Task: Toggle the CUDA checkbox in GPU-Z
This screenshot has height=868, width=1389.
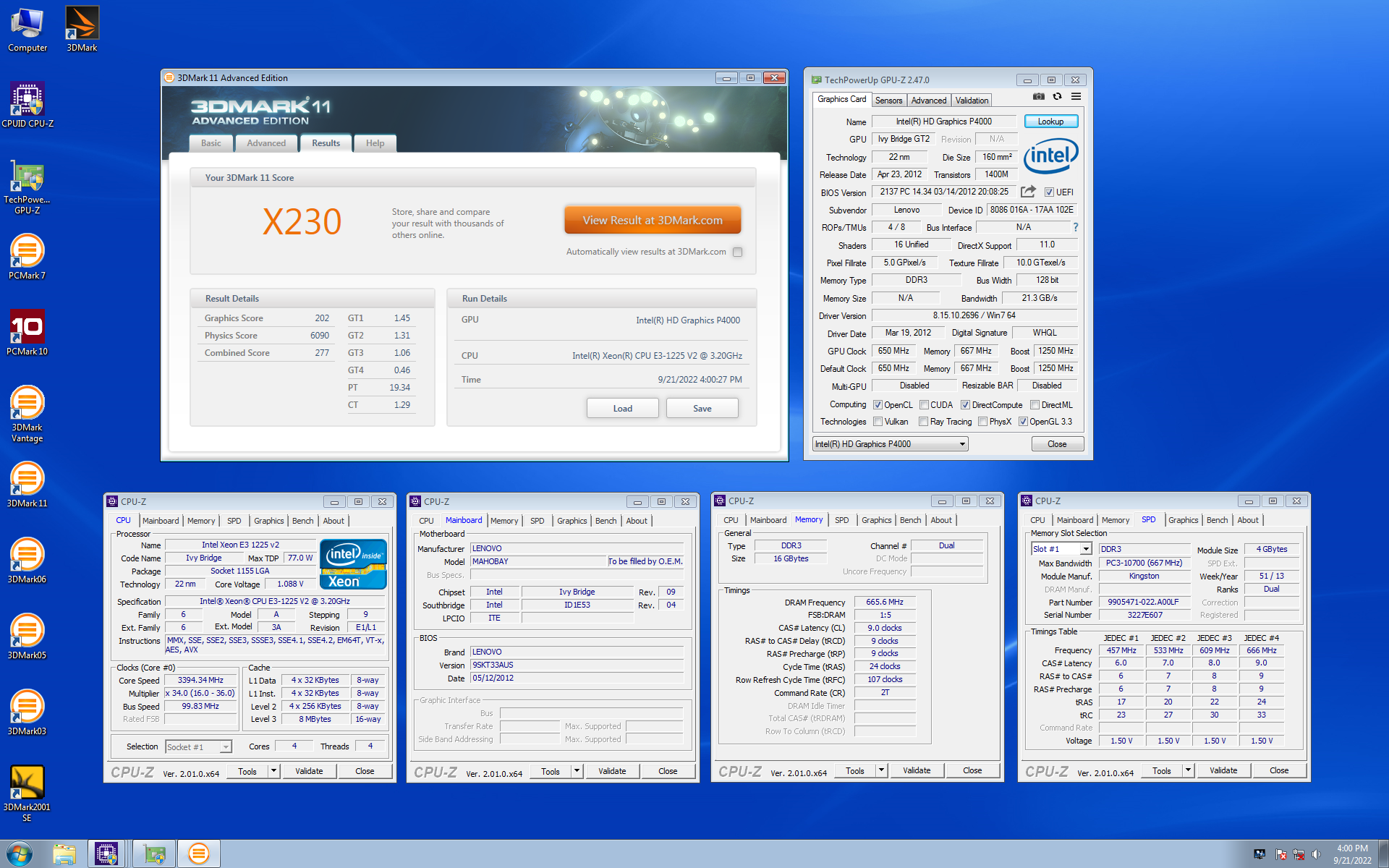Action: click(x=924, y=405)
